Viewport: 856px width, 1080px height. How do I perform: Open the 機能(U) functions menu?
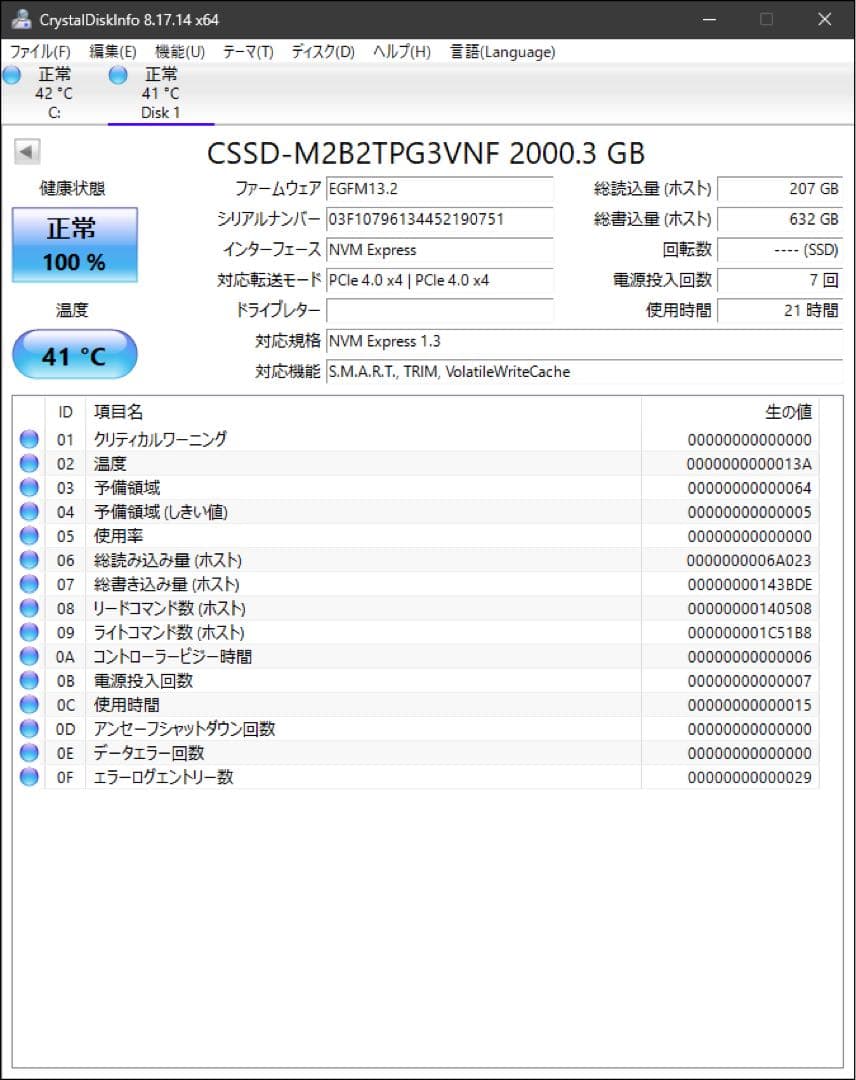click(x=180, y=52)
